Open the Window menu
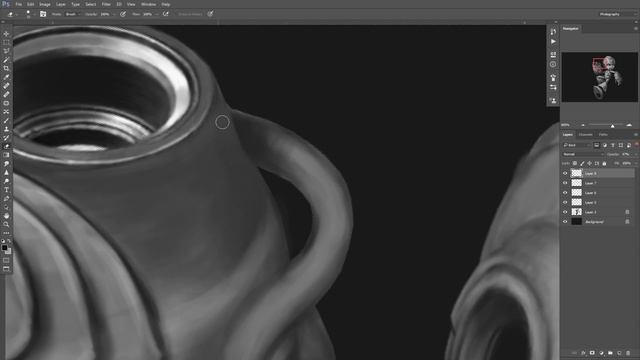The image size is (640, 360). pos(149,4)
